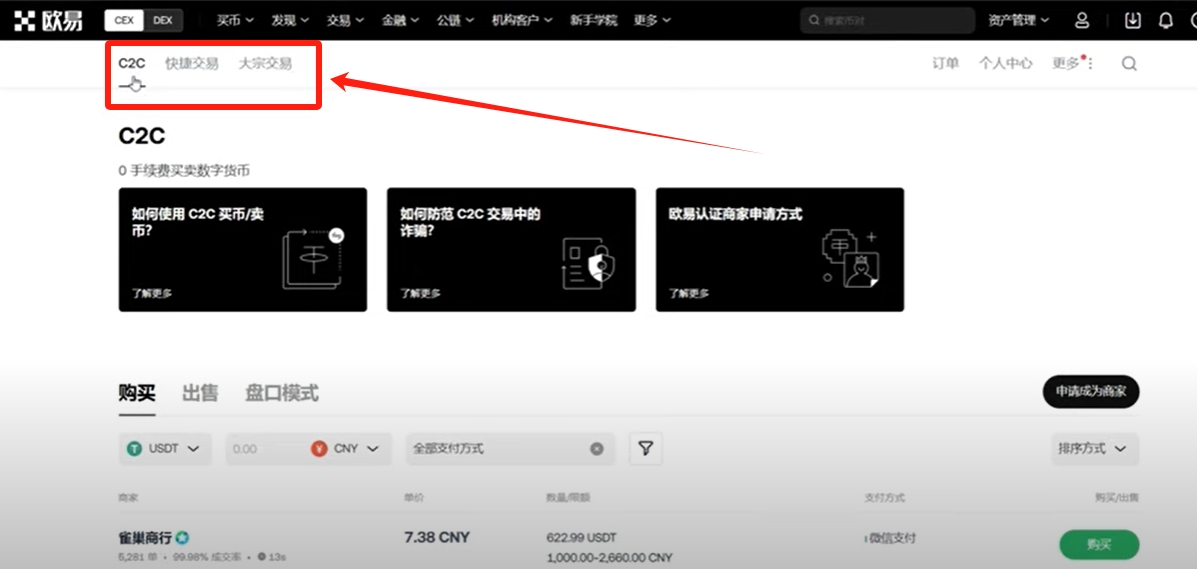The image size is (1197, 569).
Task: Open the 如何防范 C2C 交易中的诈骗 card
Action: click(511, 250)
